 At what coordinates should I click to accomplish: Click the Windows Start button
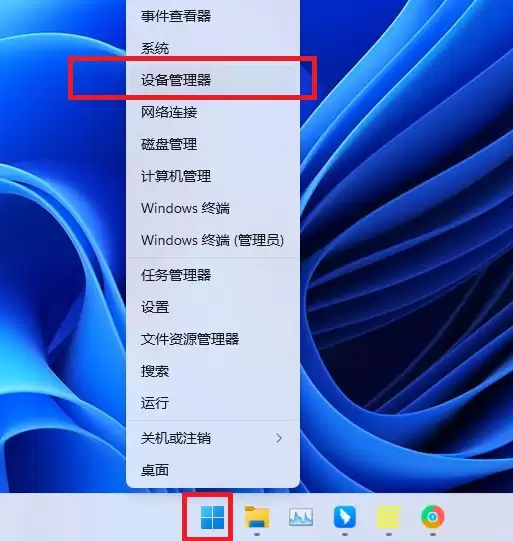[x=212, y=517]
